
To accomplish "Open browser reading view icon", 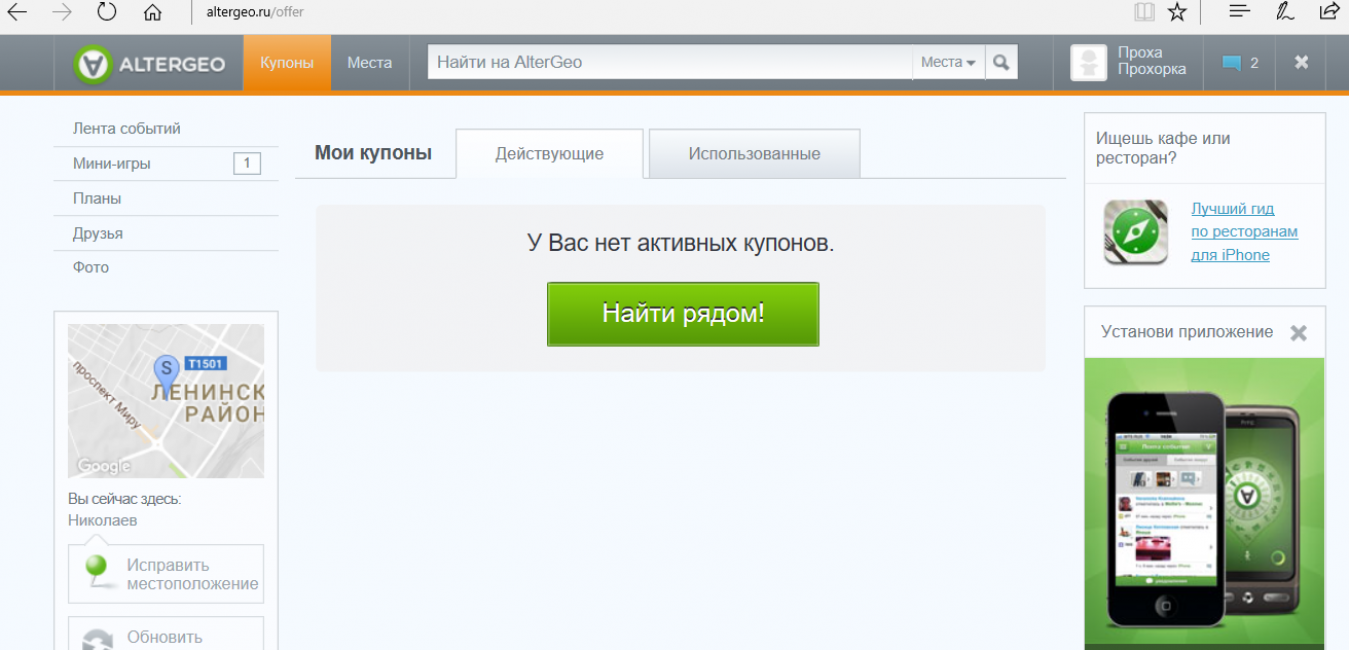I will pyautogui.click(x=1144, y=12).
